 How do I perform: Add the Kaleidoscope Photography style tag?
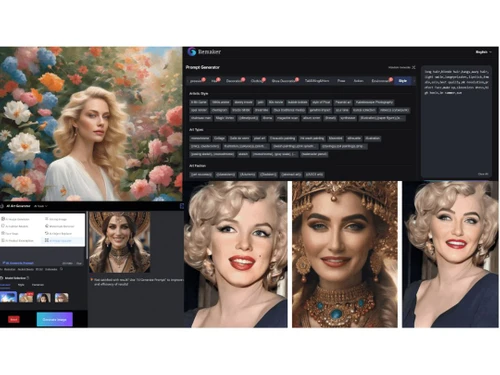click(374, 102)
